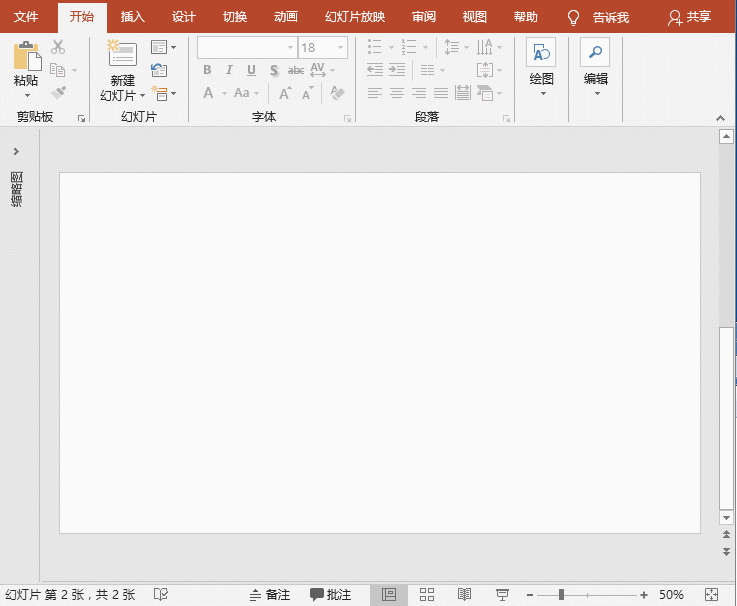Screen dimensions: 737x606
Task: Toggle Italic formatting
Action: (x=229, y=70)
